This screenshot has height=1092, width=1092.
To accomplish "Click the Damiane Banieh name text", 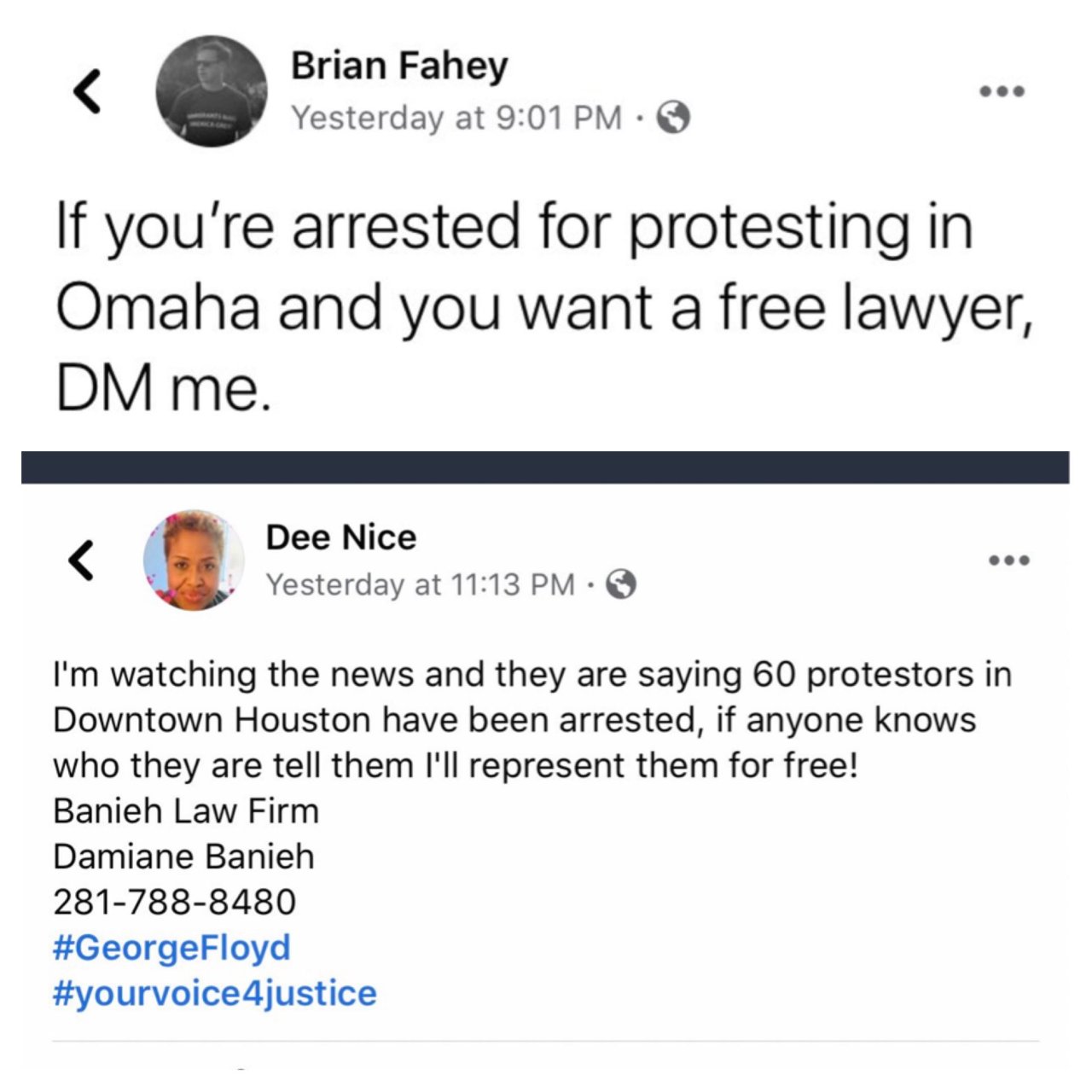I will coord(183,857).
